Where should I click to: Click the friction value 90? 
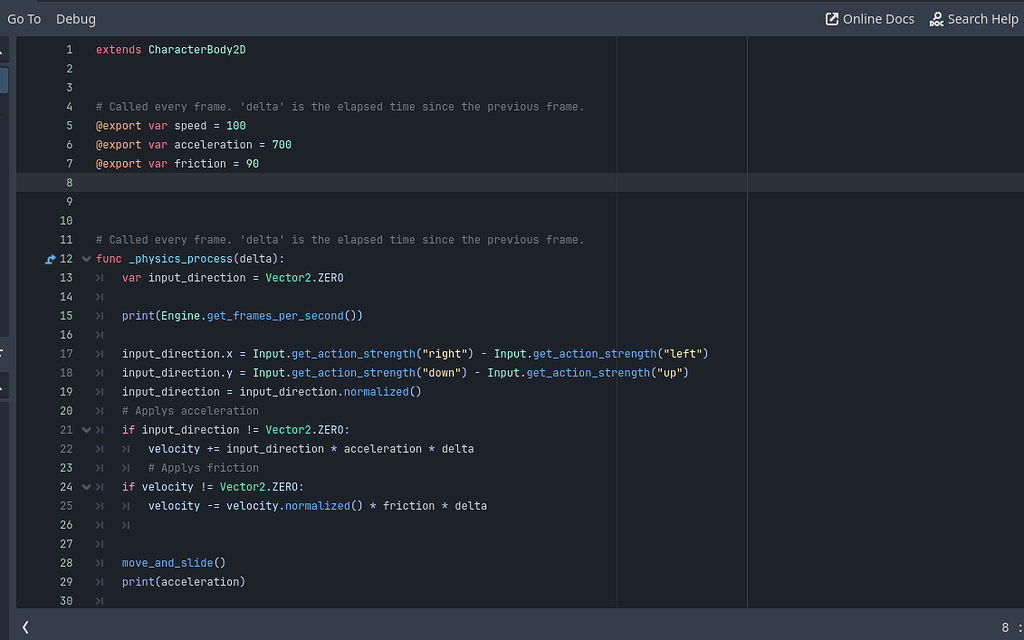pos(252,164)
